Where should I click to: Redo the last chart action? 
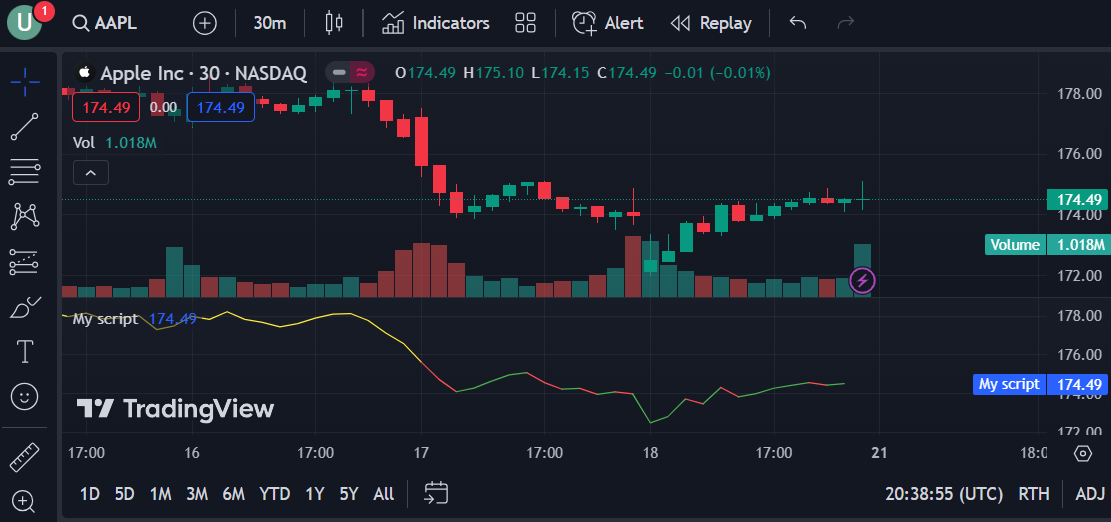(845, 23)
